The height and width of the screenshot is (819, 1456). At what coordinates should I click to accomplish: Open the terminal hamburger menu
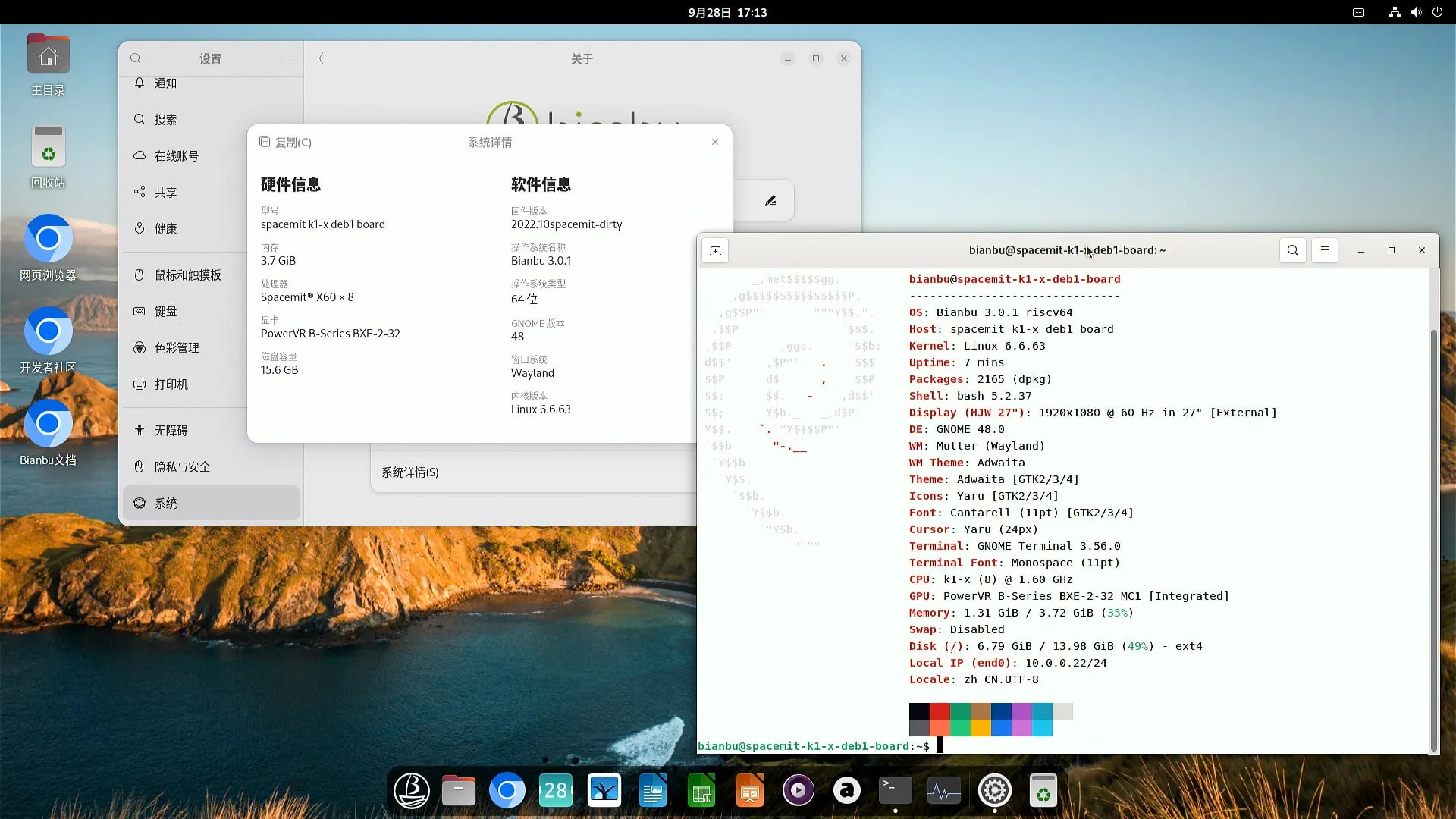[1324, 250]
